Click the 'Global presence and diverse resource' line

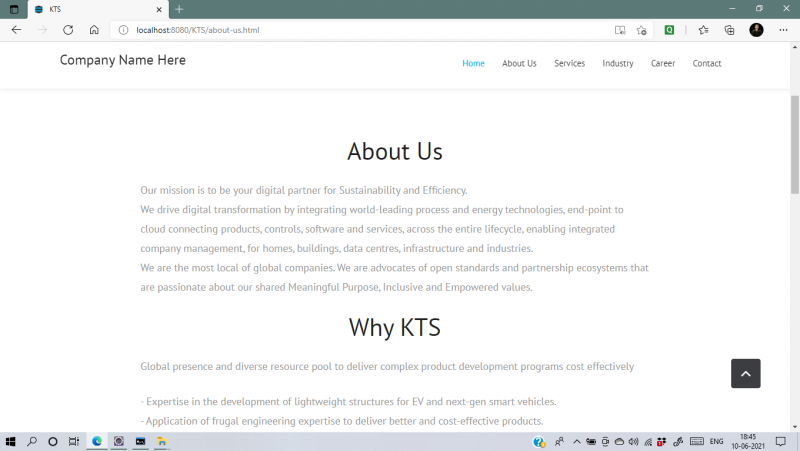click(387, 366)
